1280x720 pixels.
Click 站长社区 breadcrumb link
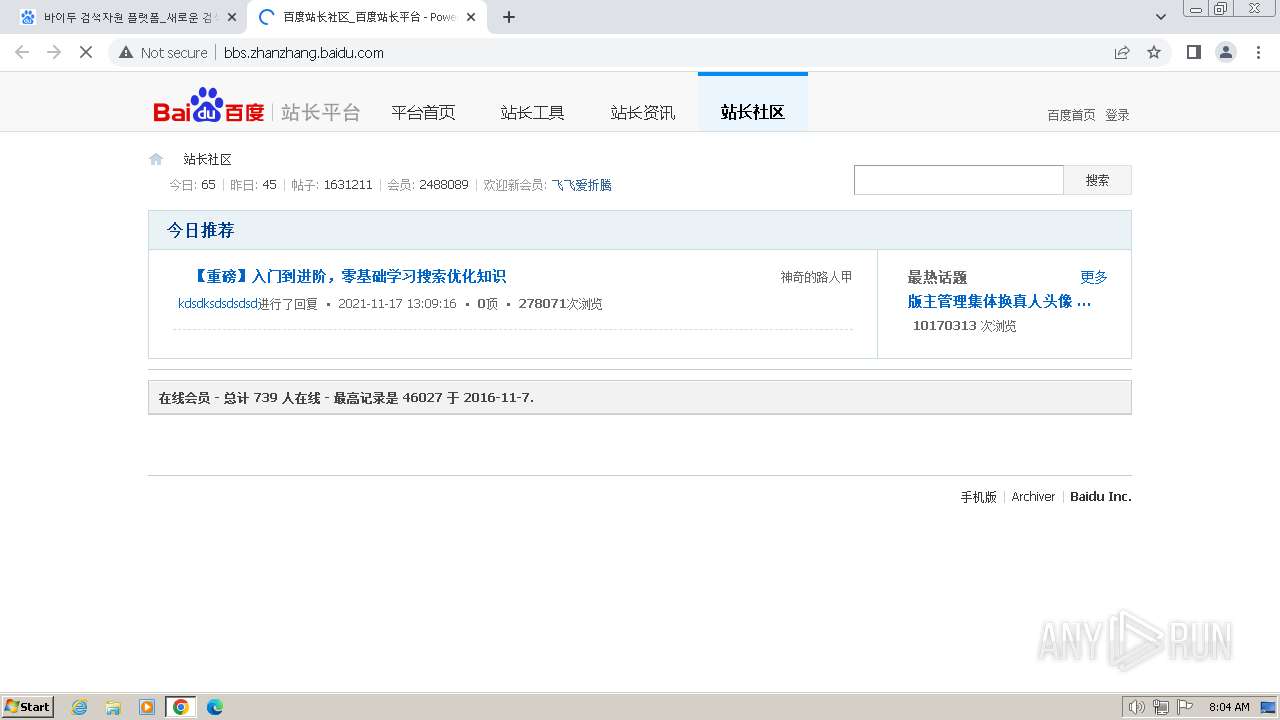click(x=207, y=159)
